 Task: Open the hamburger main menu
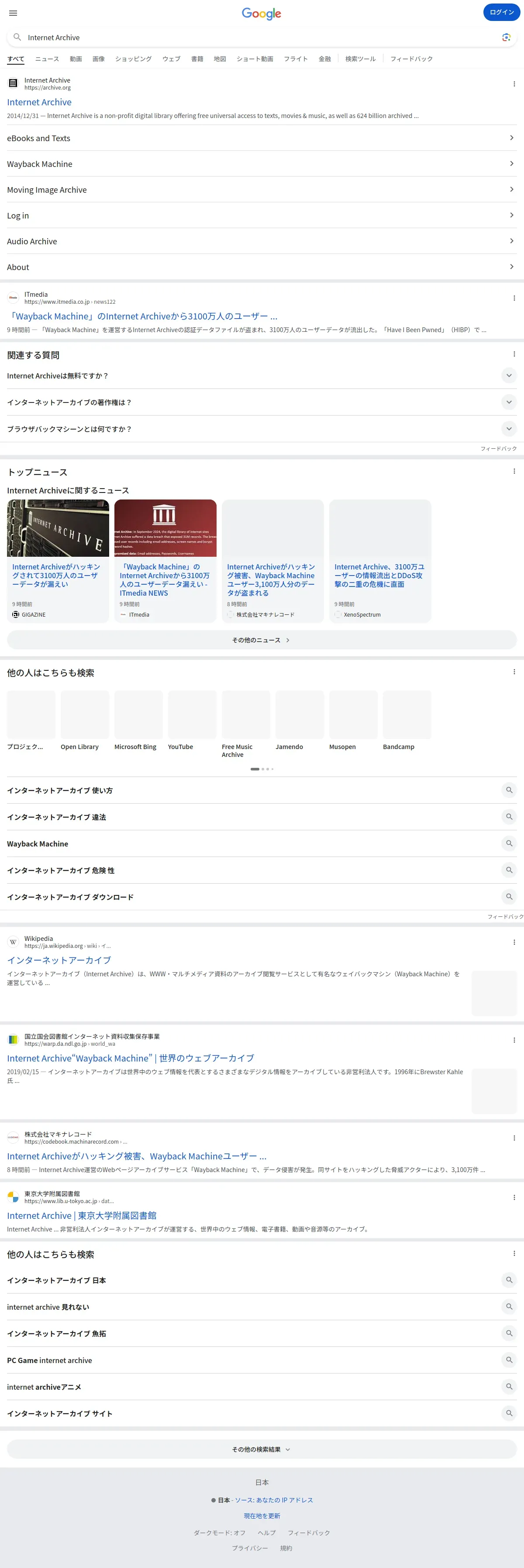click(x=13, y=13)
